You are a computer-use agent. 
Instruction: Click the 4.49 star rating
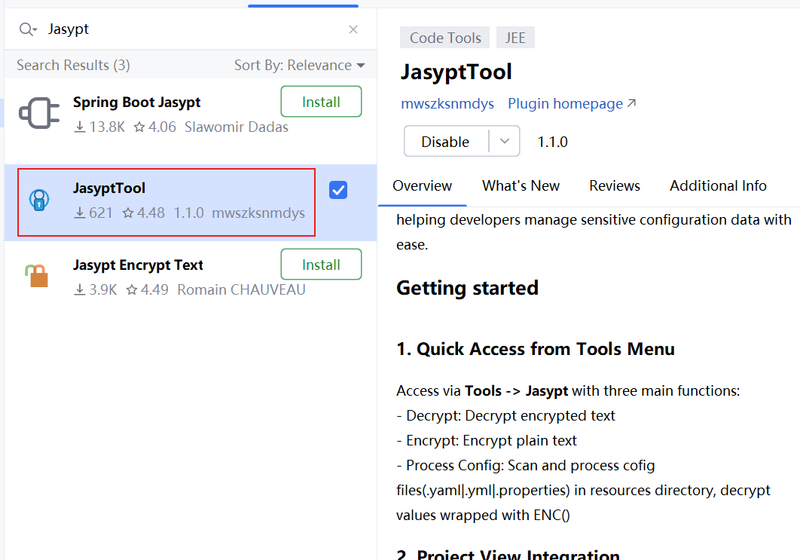(147, 290)
